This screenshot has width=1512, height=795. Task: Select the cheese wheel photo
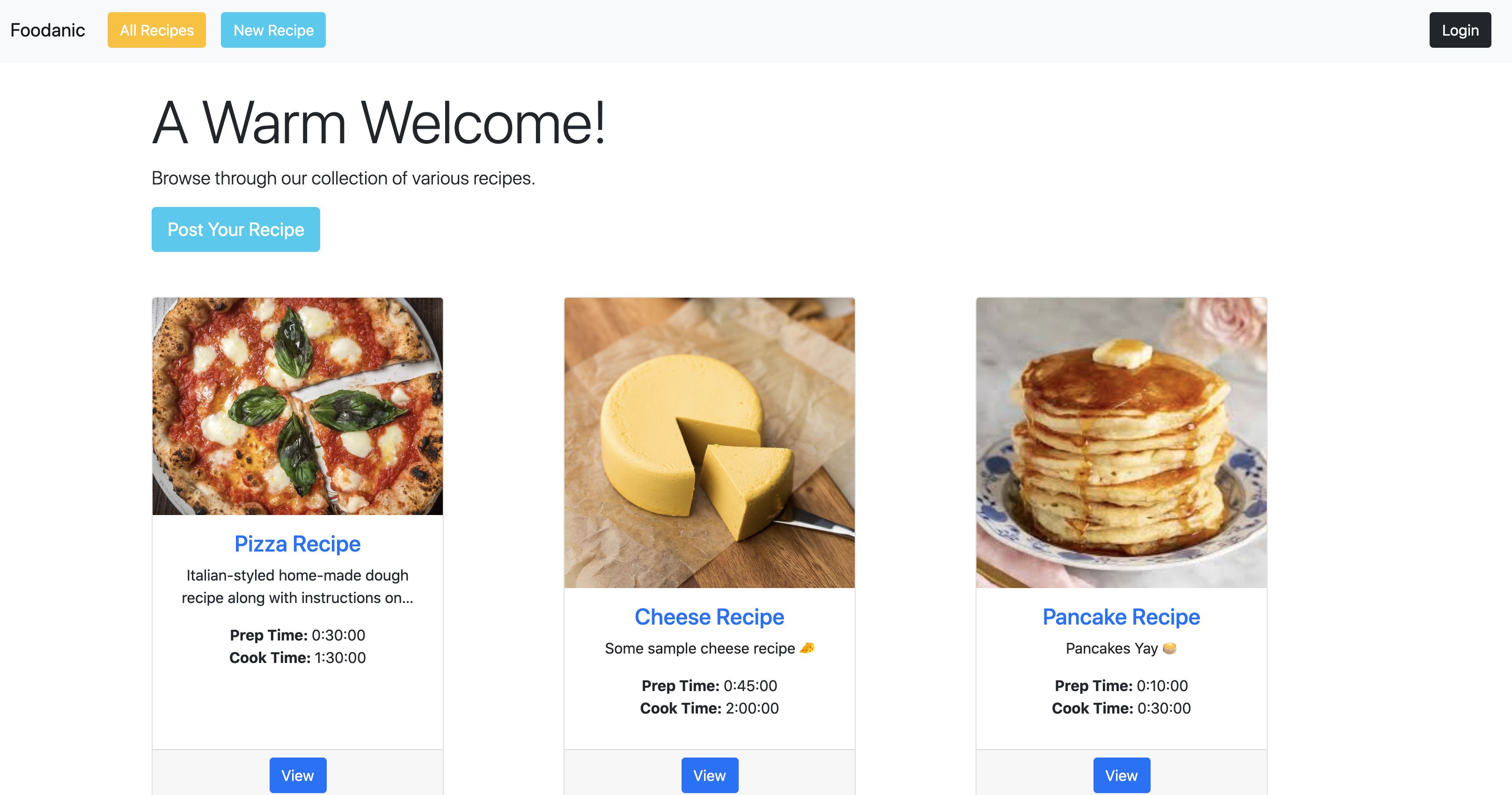tap(709, 443)
